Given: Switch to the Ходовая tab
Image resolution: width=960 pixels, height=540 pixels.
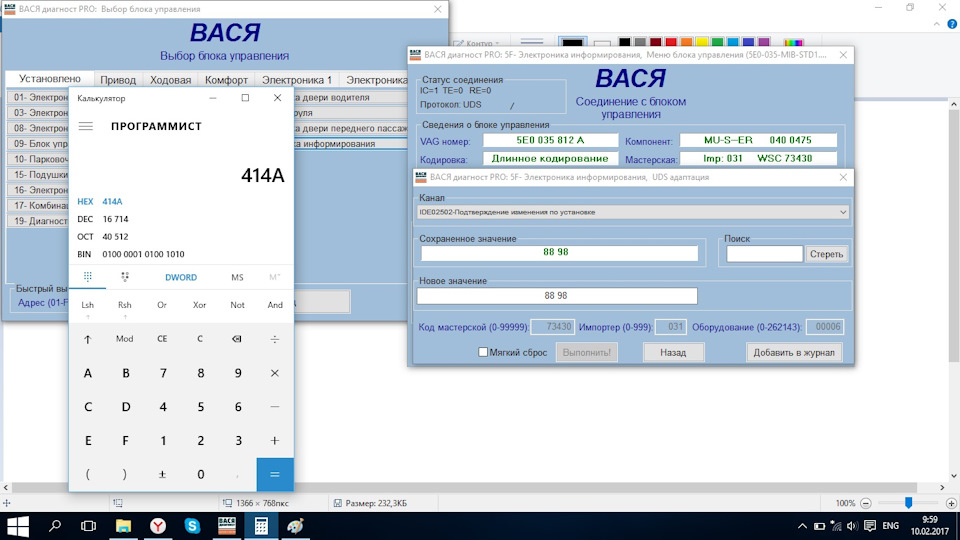Looking at the screenshot, I should click(x=170, y=80).
